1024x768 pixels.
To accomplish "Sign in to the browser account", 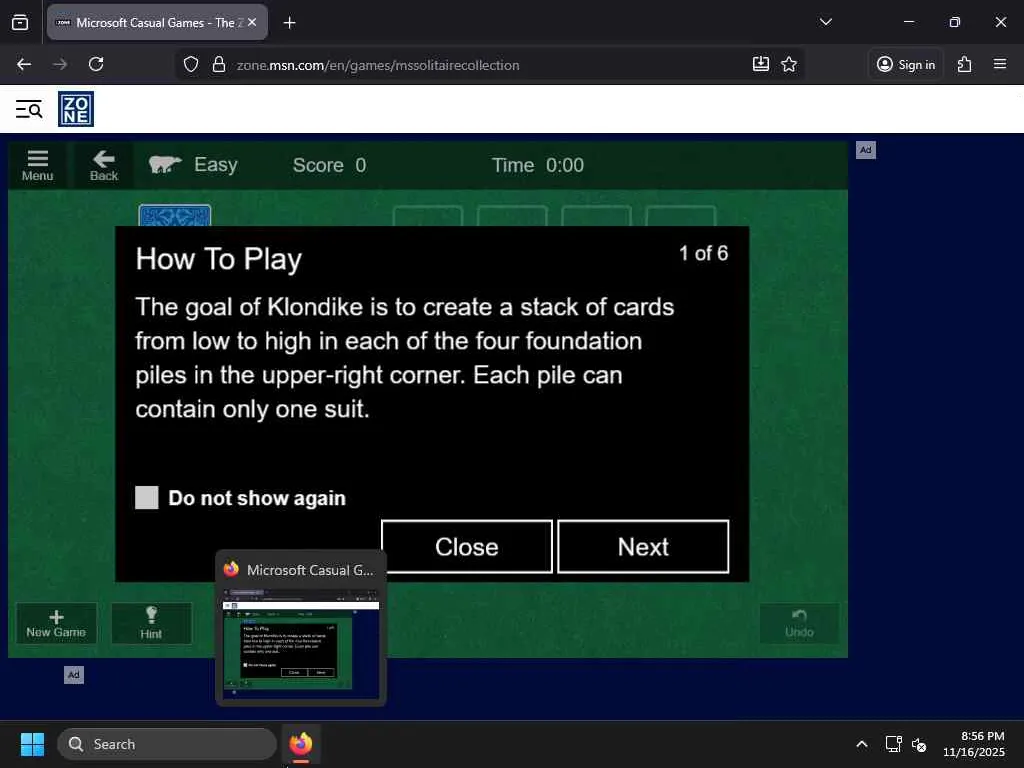I will tap(906, 64).
